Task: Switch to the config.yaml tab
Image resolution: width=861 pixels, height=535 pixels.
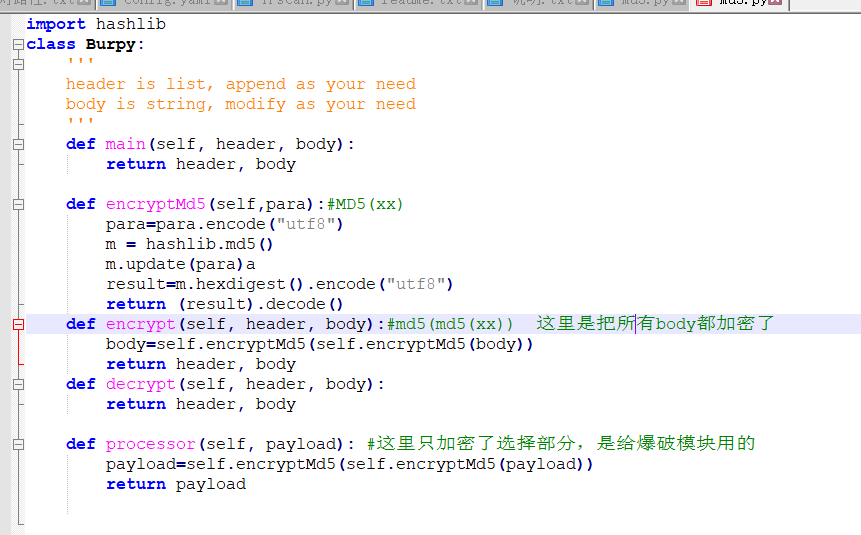Action: (158, 3)
